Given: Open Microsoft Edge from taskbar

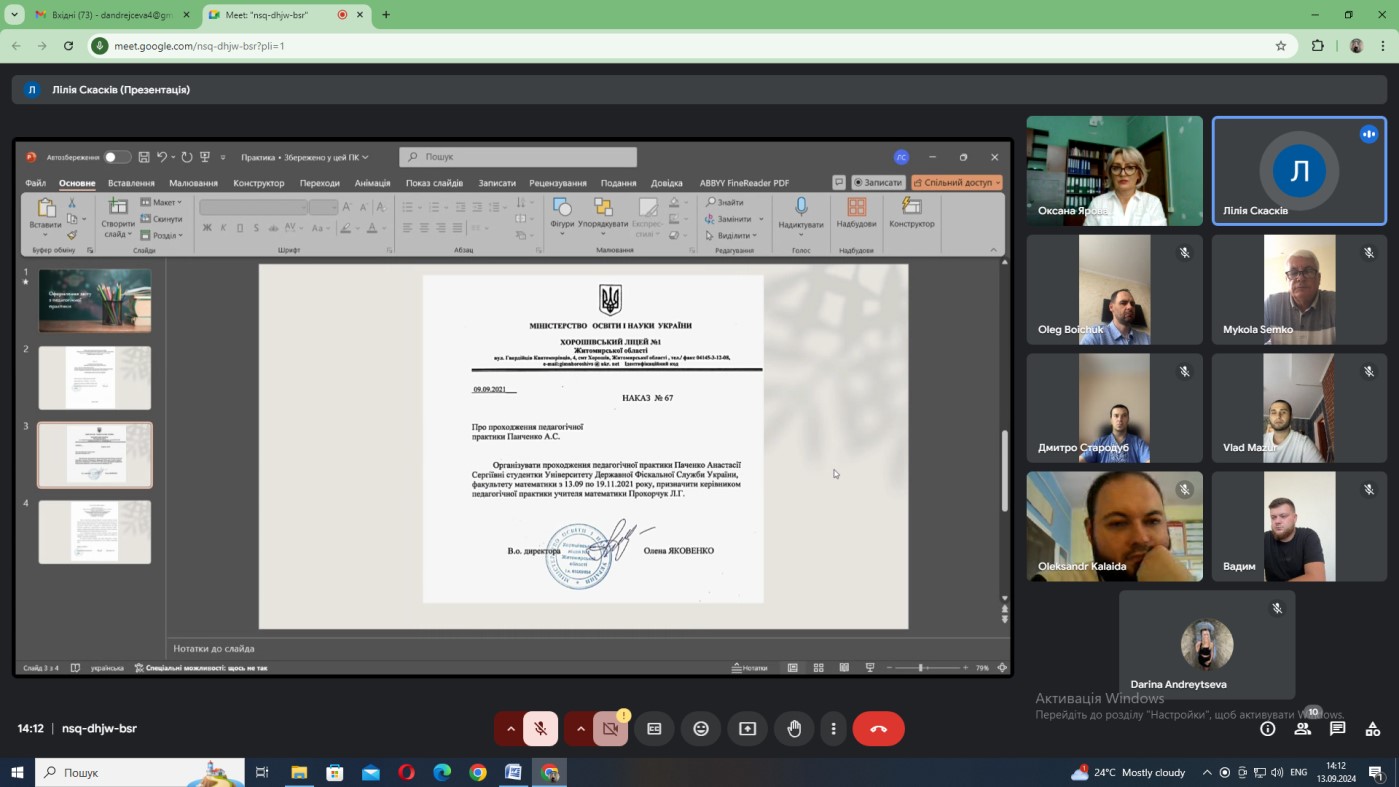Looking at the screenshot, I should click(x=442, y=773).
